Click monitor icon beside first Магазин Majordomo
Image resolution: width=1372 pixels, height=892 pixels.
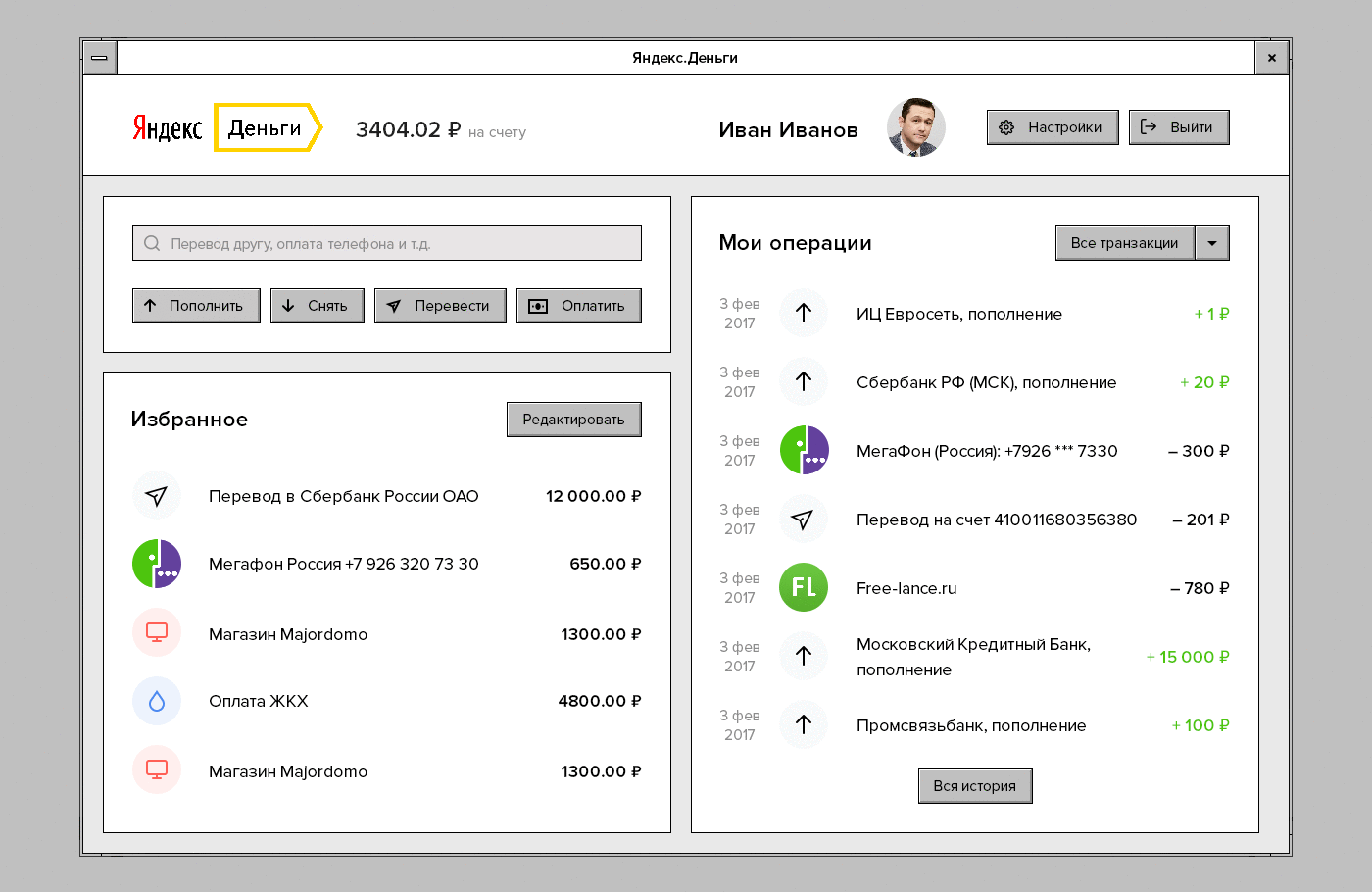157,632
